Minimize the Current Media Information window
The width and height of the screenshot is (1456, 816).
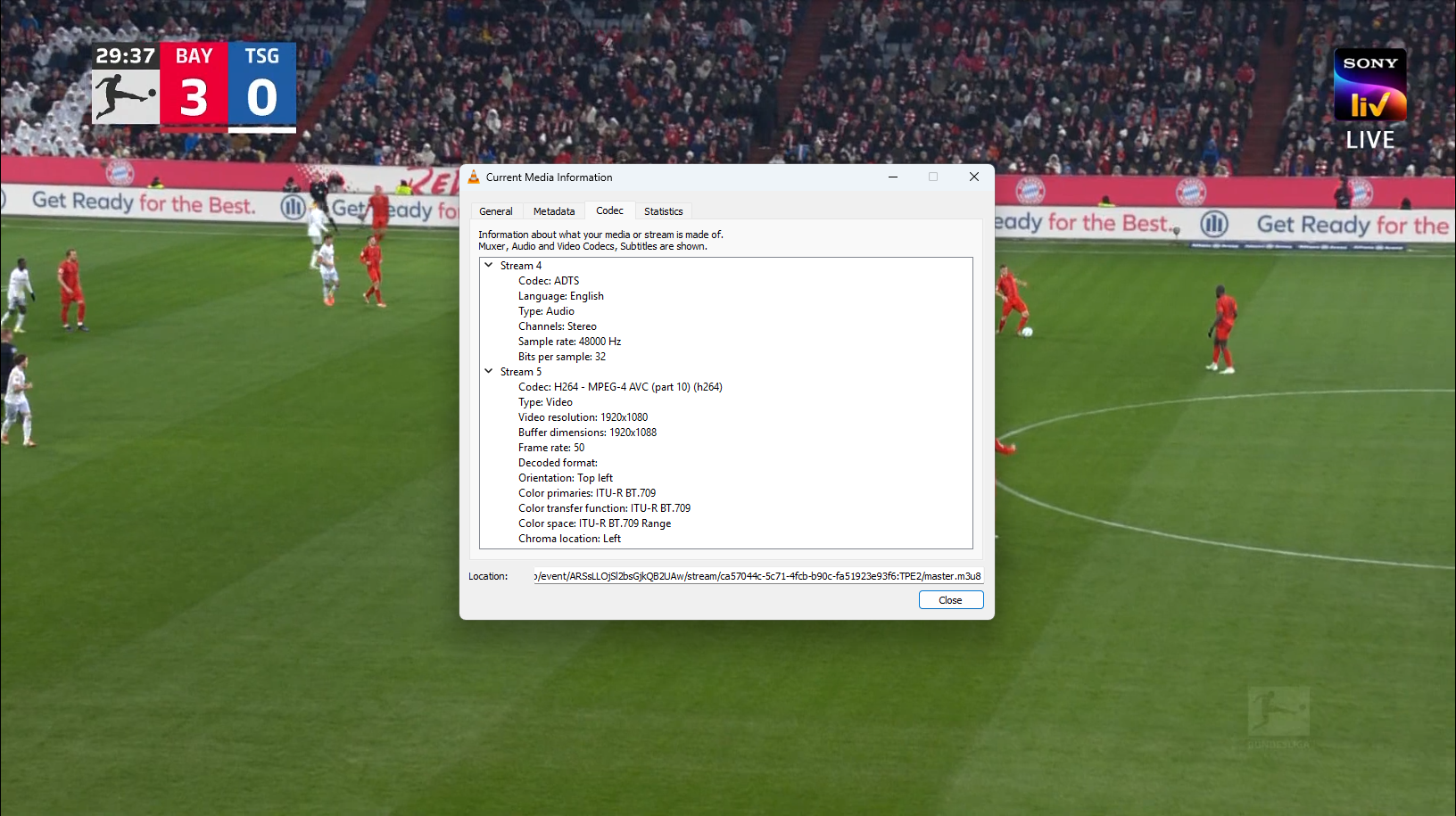pos(892,177)
